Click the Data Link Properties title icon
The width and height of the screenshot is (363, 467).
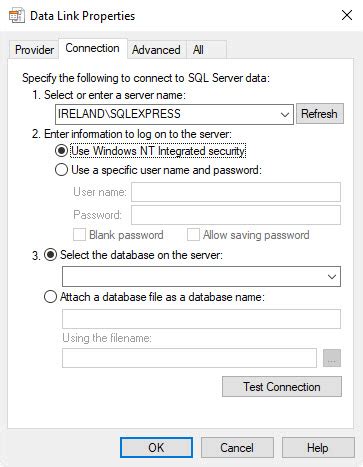click(x=16, y=16)
